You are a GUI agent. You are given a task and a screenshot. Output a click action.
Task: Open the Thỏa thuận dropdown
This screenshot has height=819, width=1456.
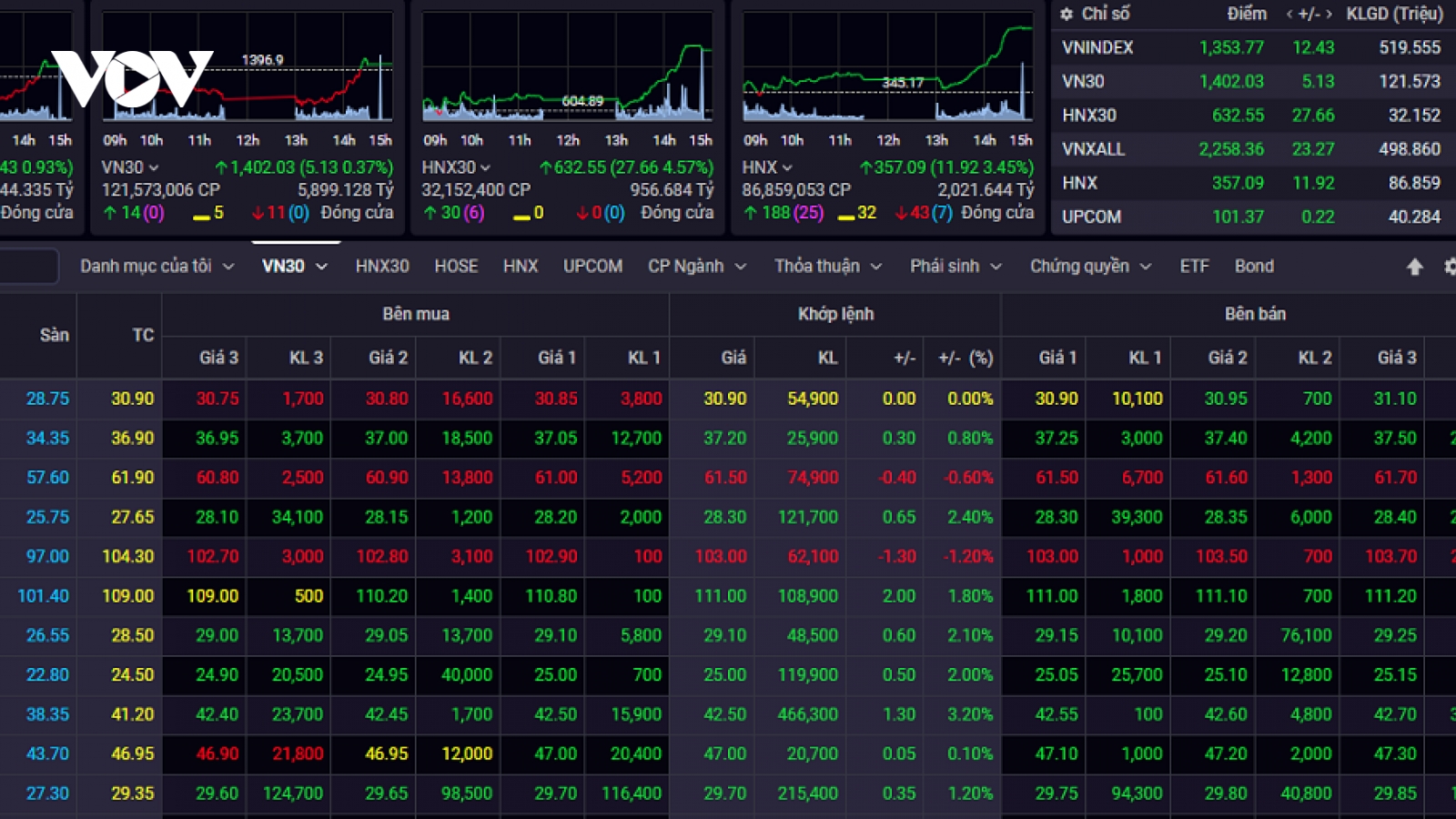click(x=828, y=266)
